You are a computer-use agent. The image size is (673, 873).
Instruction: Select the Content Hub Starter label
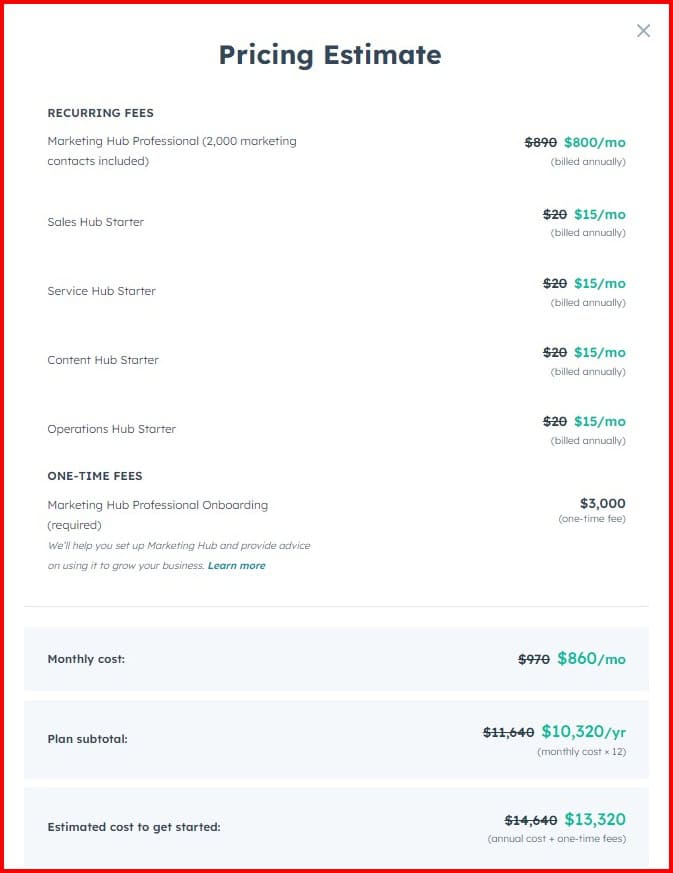coord(103,360)
